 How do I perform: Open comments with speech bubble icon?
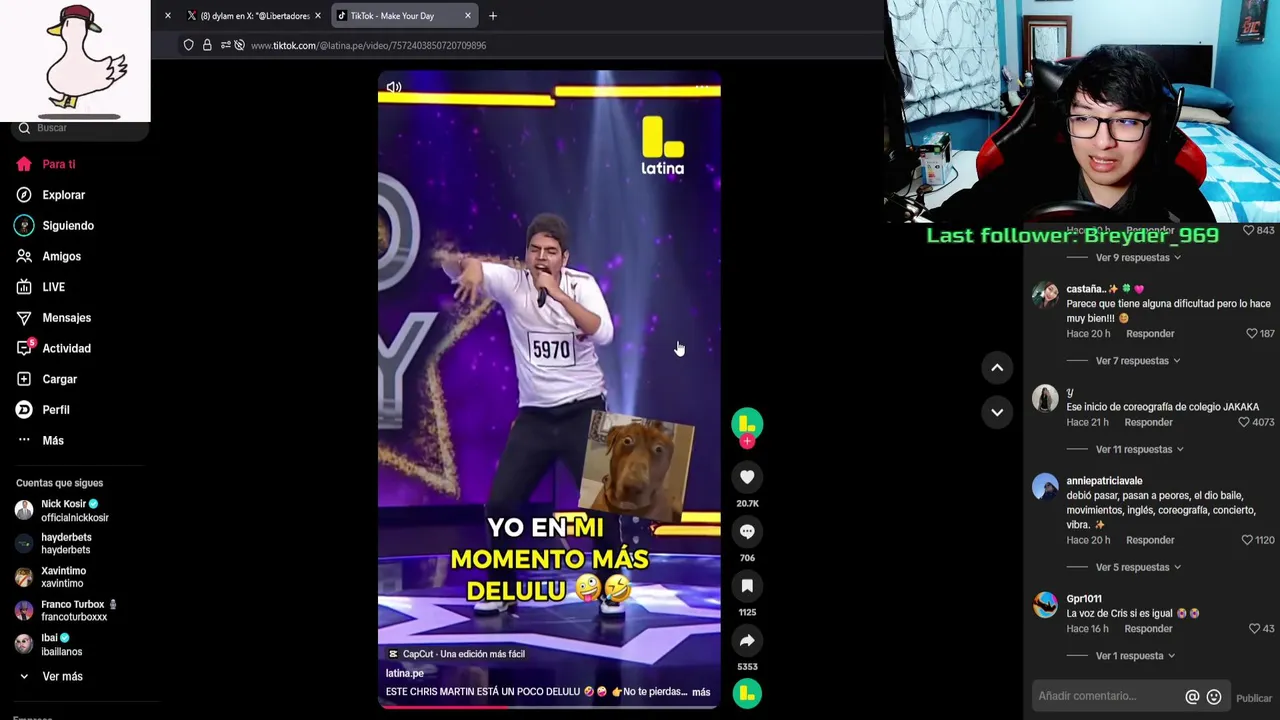[x=747, y=531]
